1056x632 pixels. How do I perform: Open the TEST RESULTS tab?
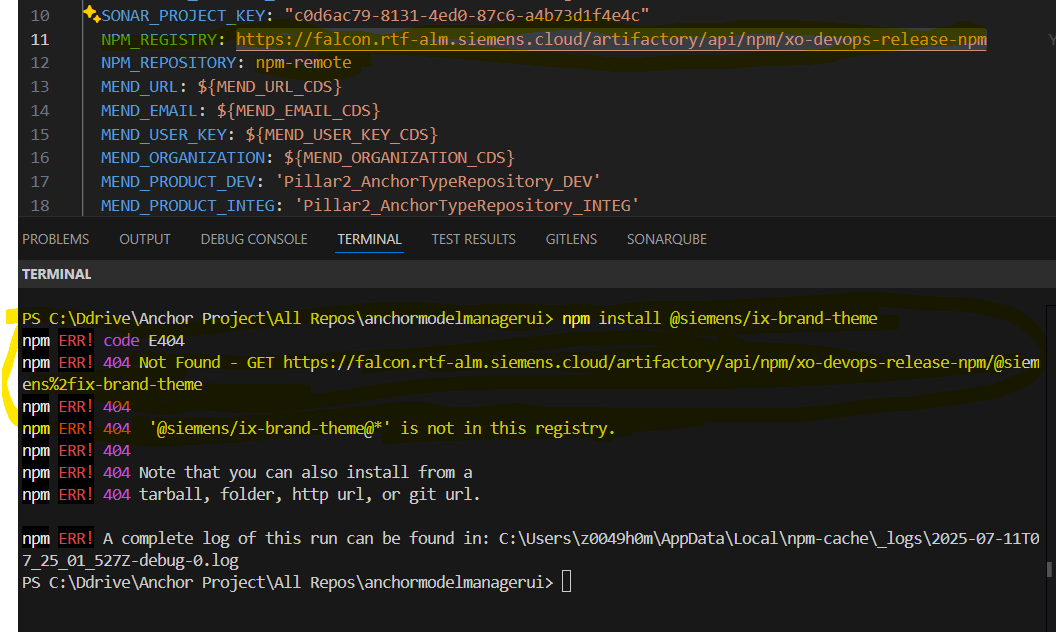click(x=473, y=239)
